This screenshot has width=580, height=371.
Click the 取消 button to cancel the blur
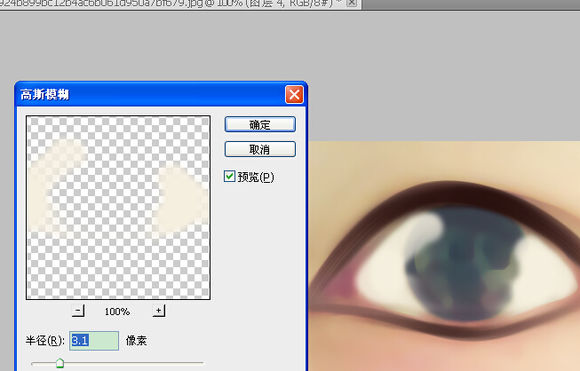(x=260, y=149)
